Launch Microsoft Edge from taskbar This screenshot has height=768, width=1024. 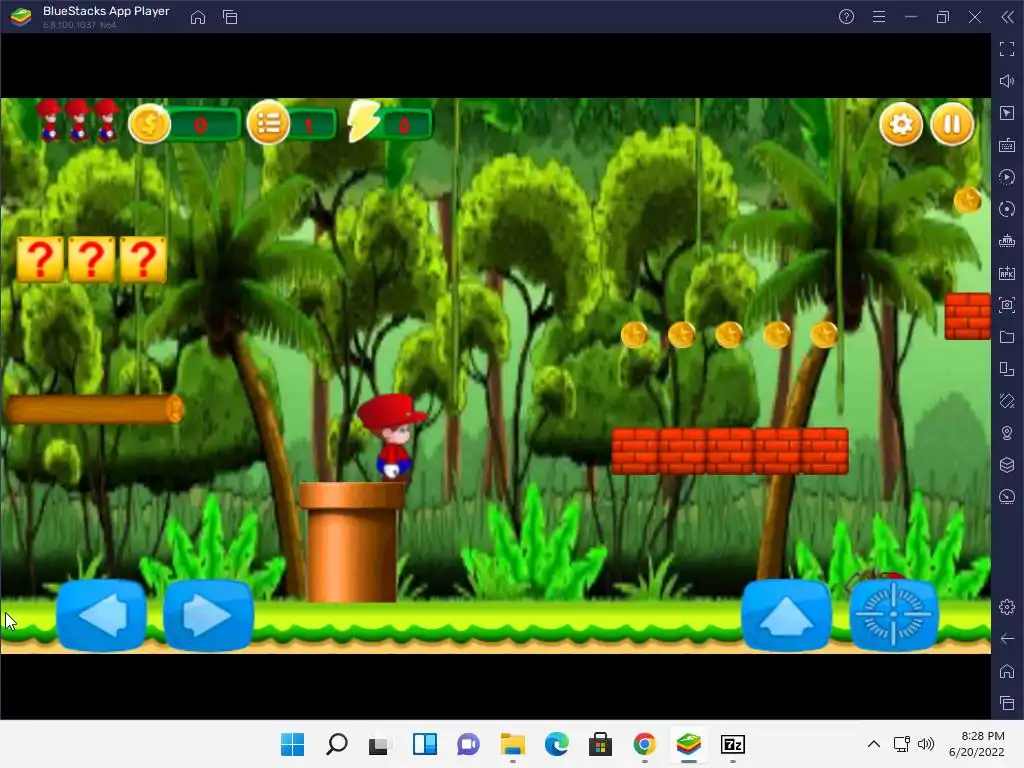pos(556,744)
